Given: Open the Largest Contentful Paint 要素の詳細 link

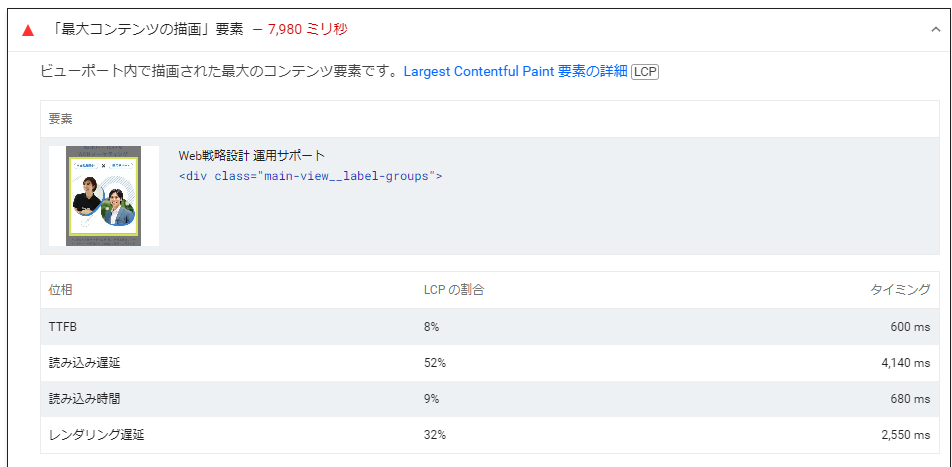Looking at the screenshot, I should (x=515, y=72).
